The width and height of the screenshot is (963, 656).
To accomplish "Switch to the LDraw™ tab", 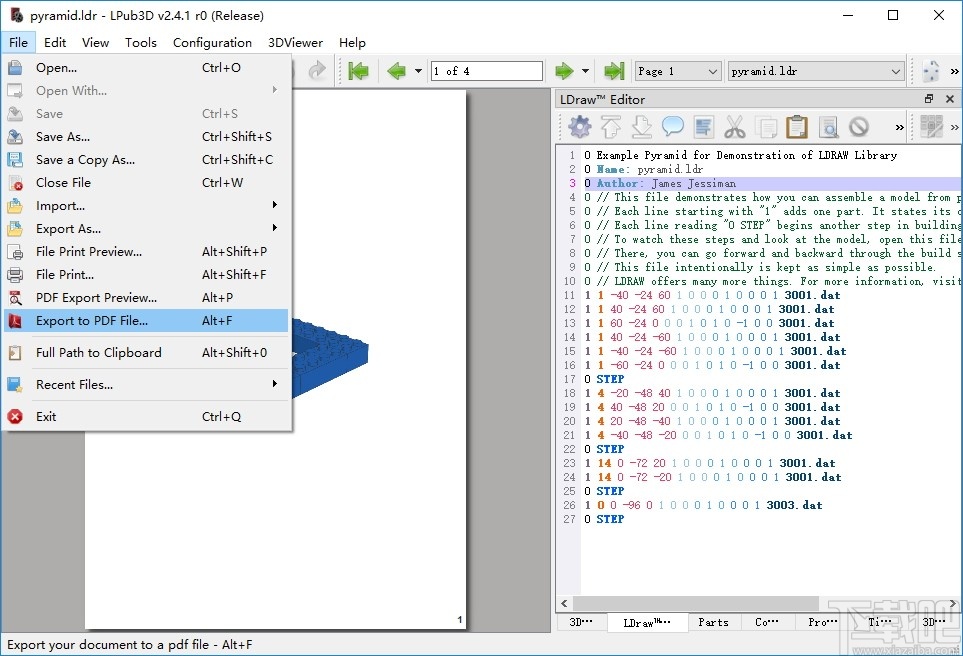I will [x=647, y=622].
